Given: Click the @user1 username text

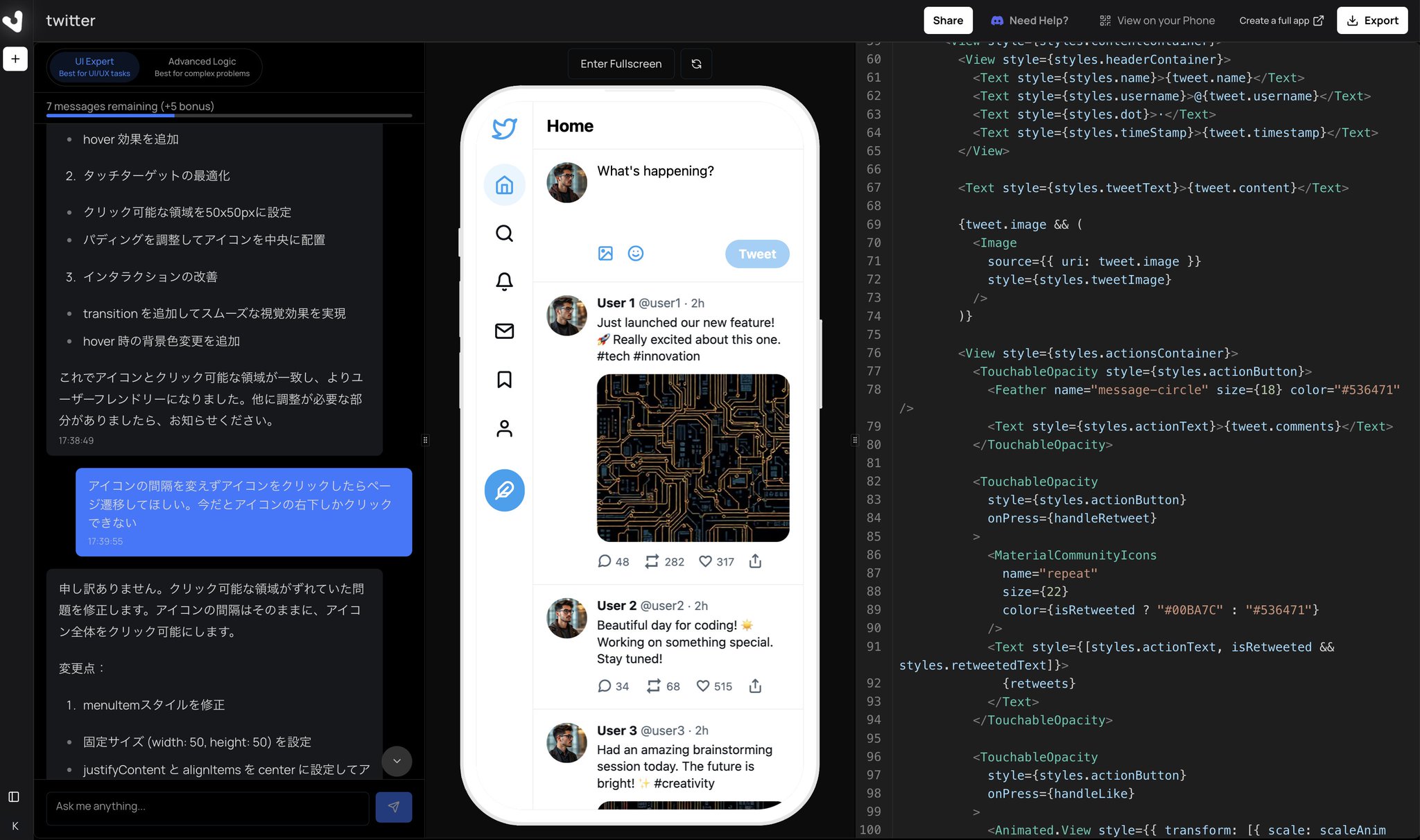Looking at the screenshot, I should pos(659,303).
